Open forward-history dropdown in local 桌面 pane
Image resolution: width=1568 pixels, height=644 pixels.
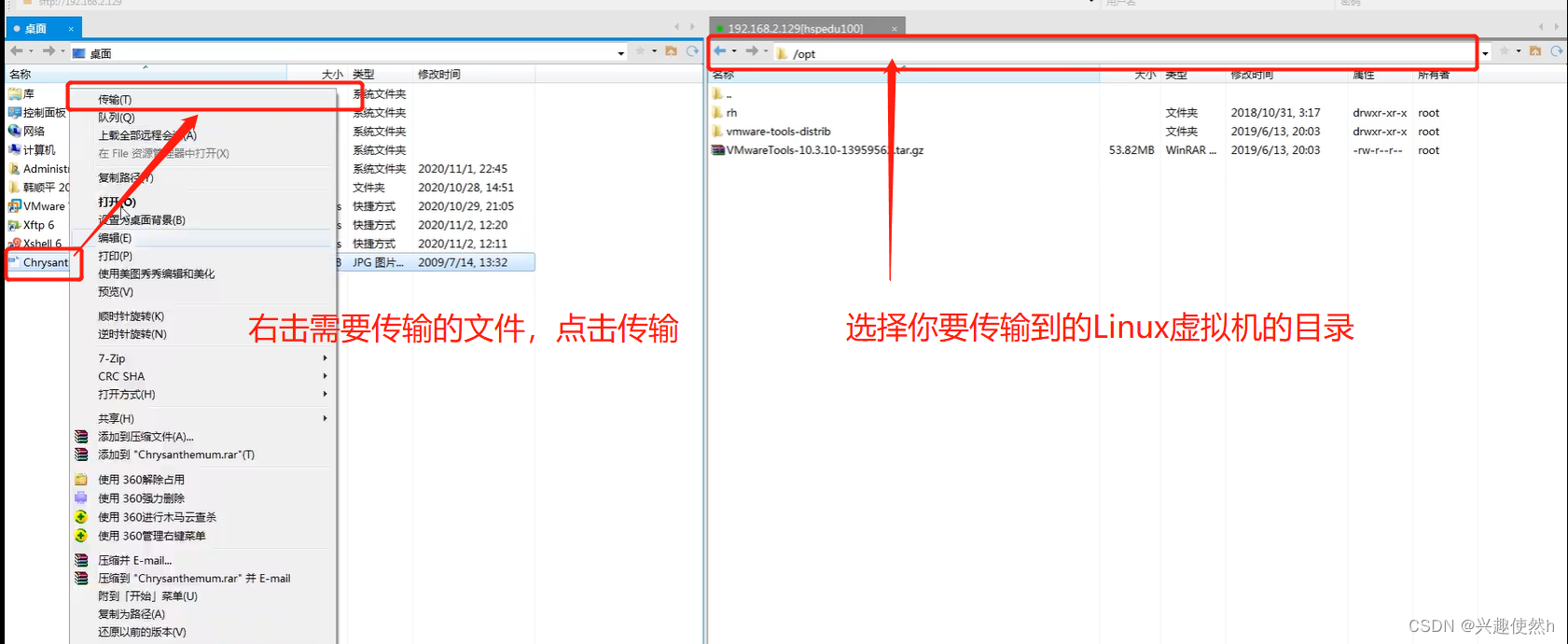pyautogui.click(x=62, y=51)
